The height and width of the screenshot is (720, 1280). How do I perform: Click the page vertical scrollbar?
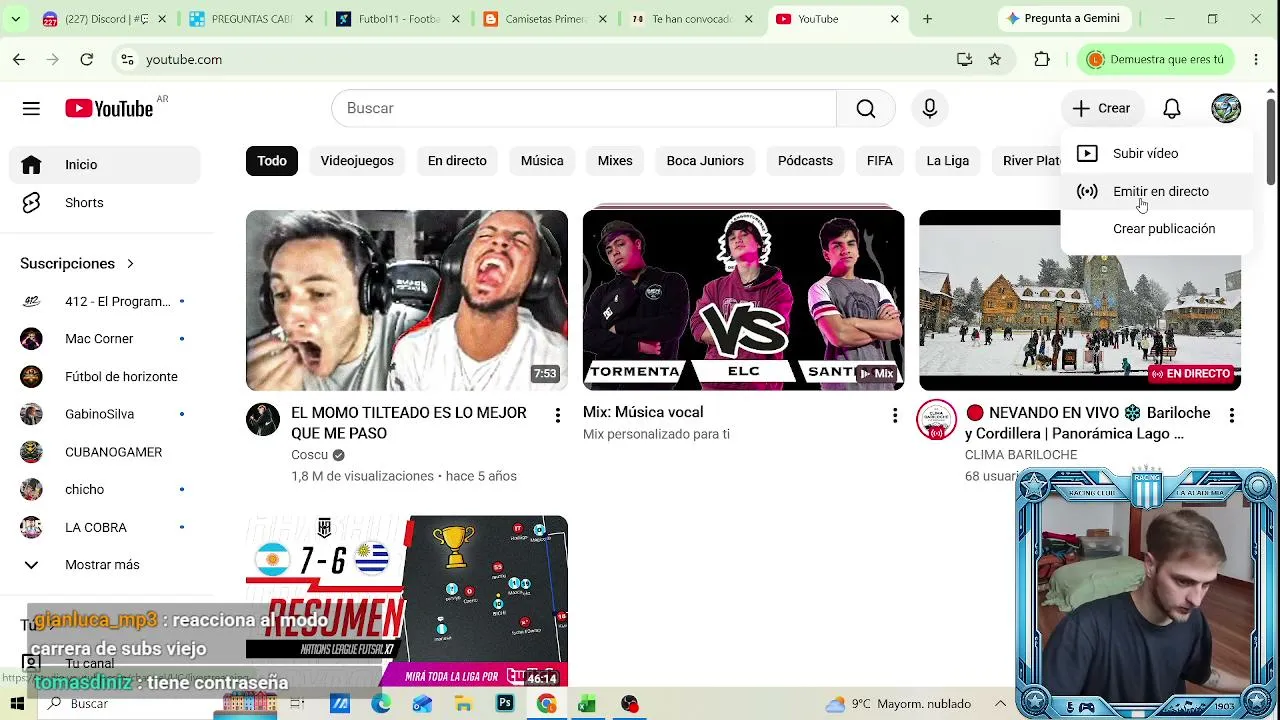click(x=1271, y=140)
